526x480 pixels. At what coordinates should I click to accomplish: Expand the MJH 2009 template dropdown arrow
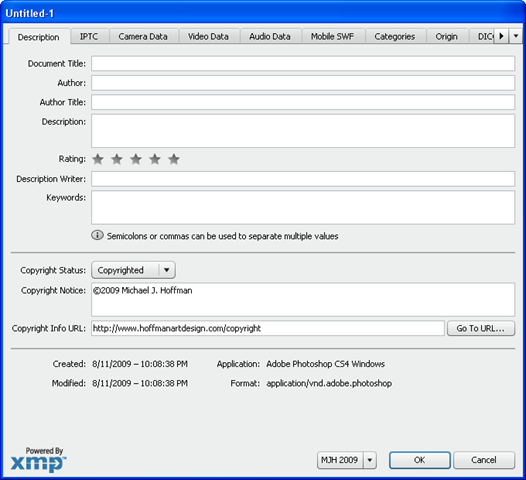(370, 460)
